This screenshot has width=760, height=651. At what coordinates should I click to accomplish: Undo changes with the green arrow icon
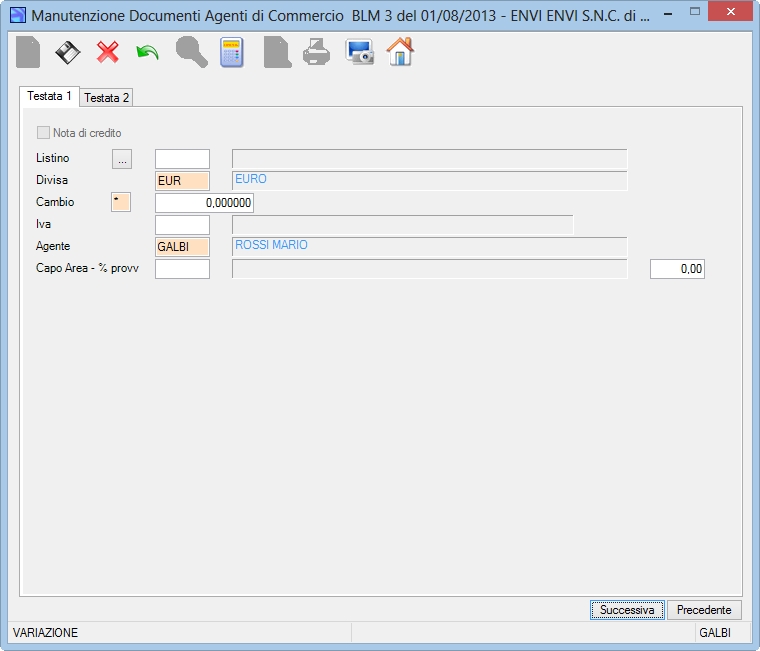click(x=147, y=52)
